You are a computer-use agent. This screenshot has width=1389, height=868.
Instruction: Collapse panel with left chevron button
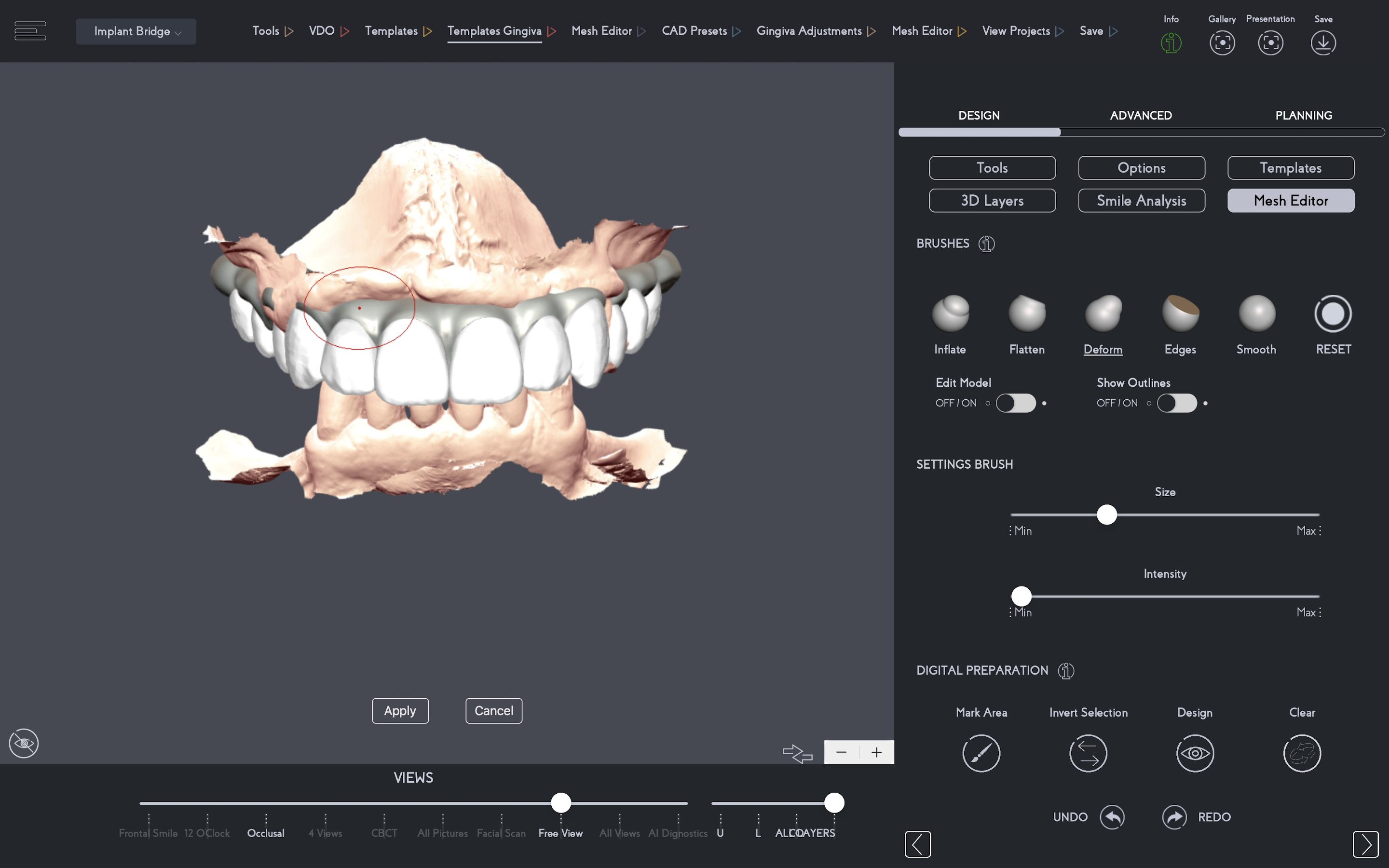point(918,844)
